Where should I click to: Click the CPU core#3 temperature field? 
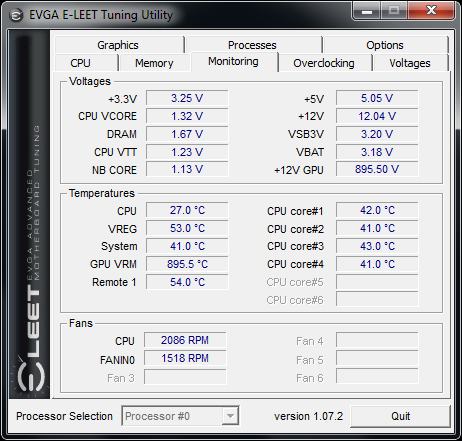(x=377, y=246)
